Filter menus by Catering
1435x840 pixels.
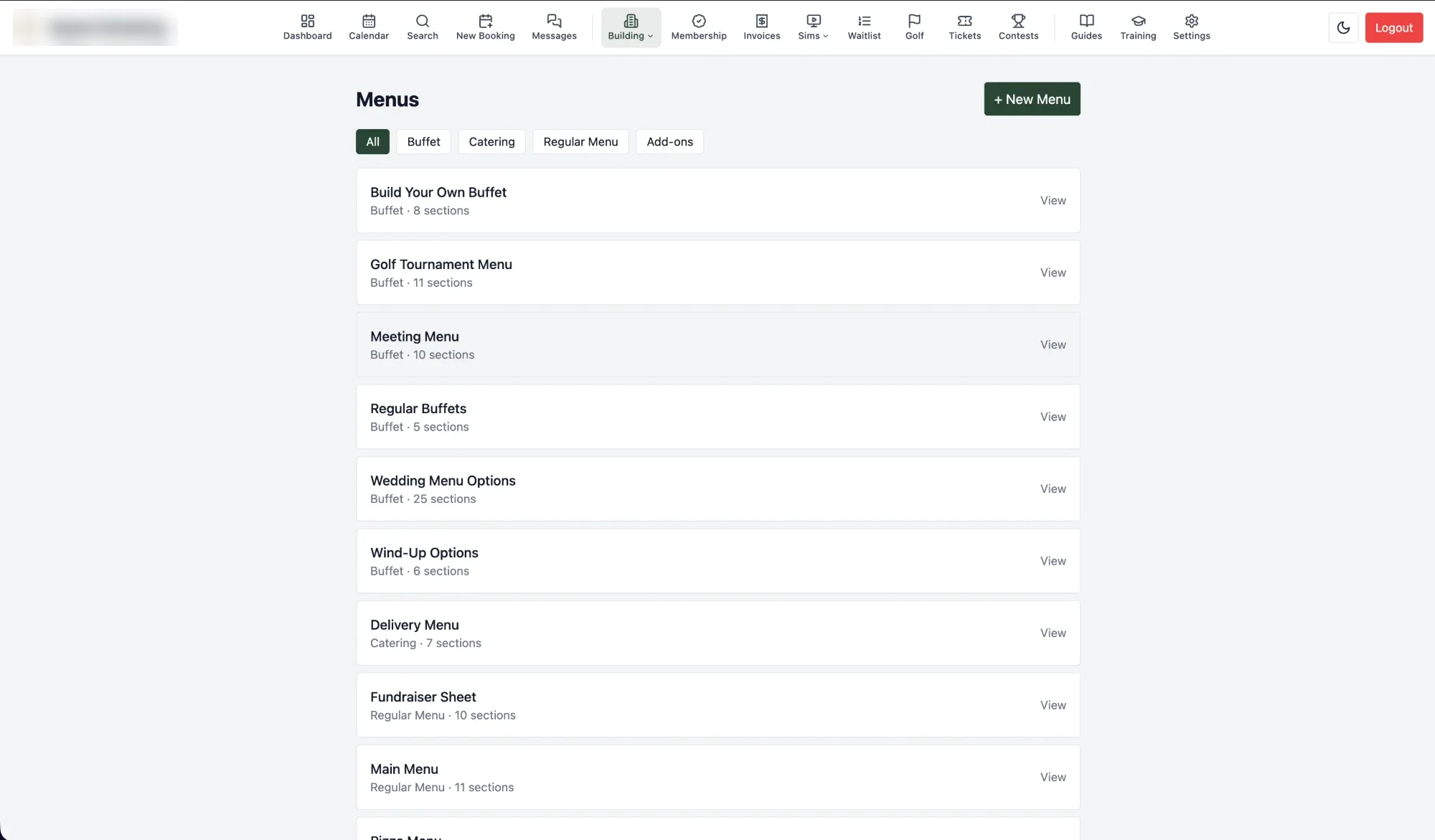(x=491, y=141)
